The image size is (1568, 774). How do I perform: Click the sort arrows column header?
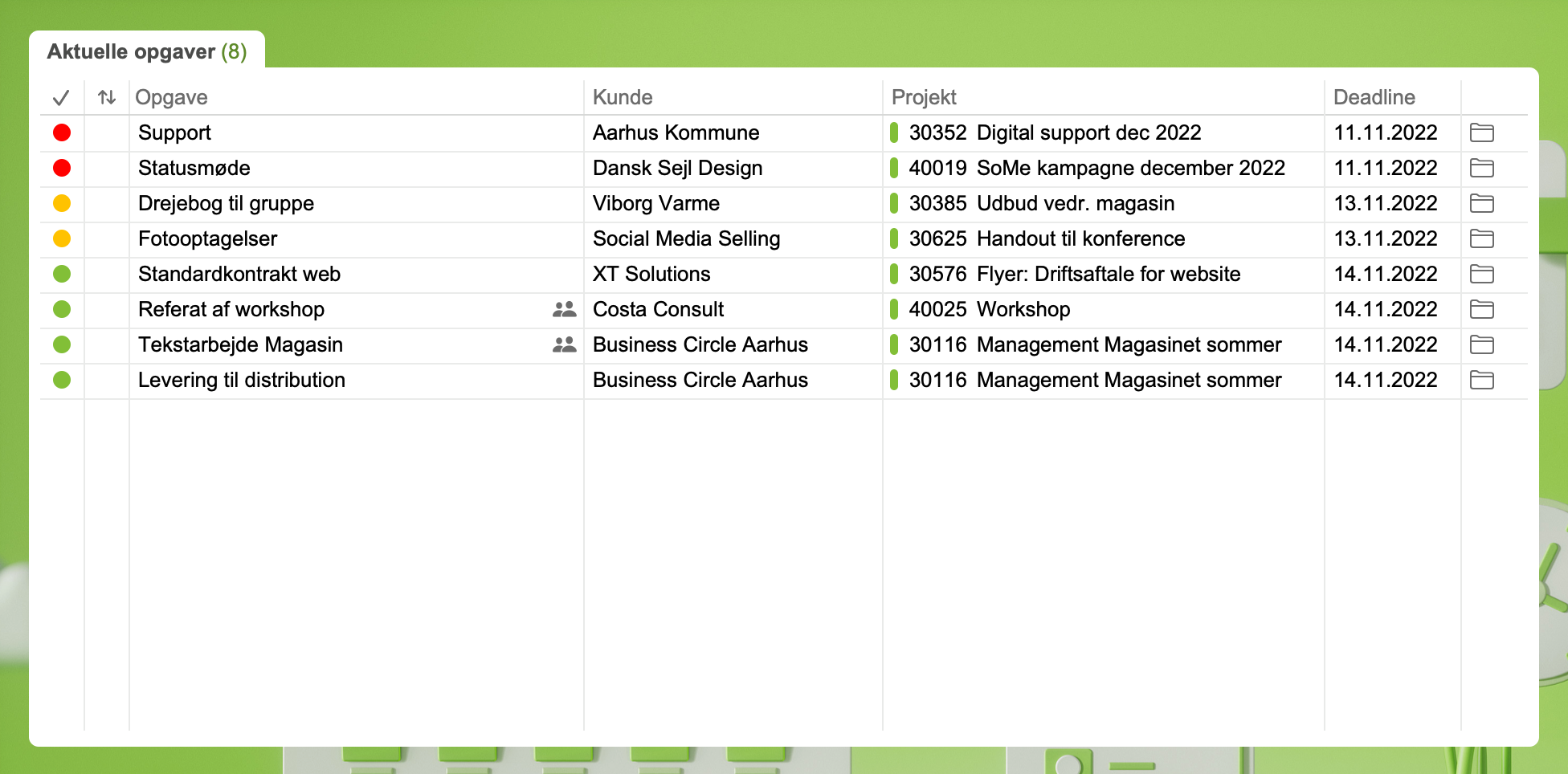click(107, 98)
